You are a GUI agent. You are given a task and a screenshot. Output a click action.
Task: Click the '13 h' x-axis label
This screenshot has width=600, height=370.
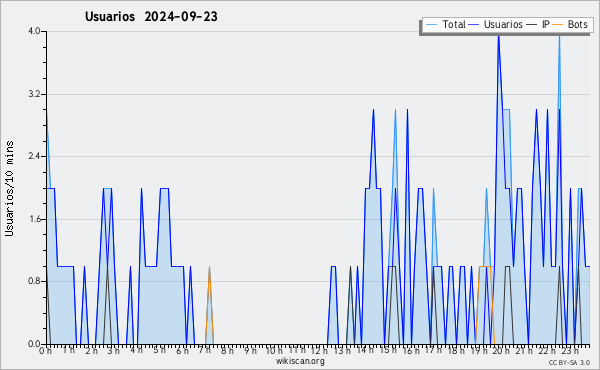pos(342,350)
